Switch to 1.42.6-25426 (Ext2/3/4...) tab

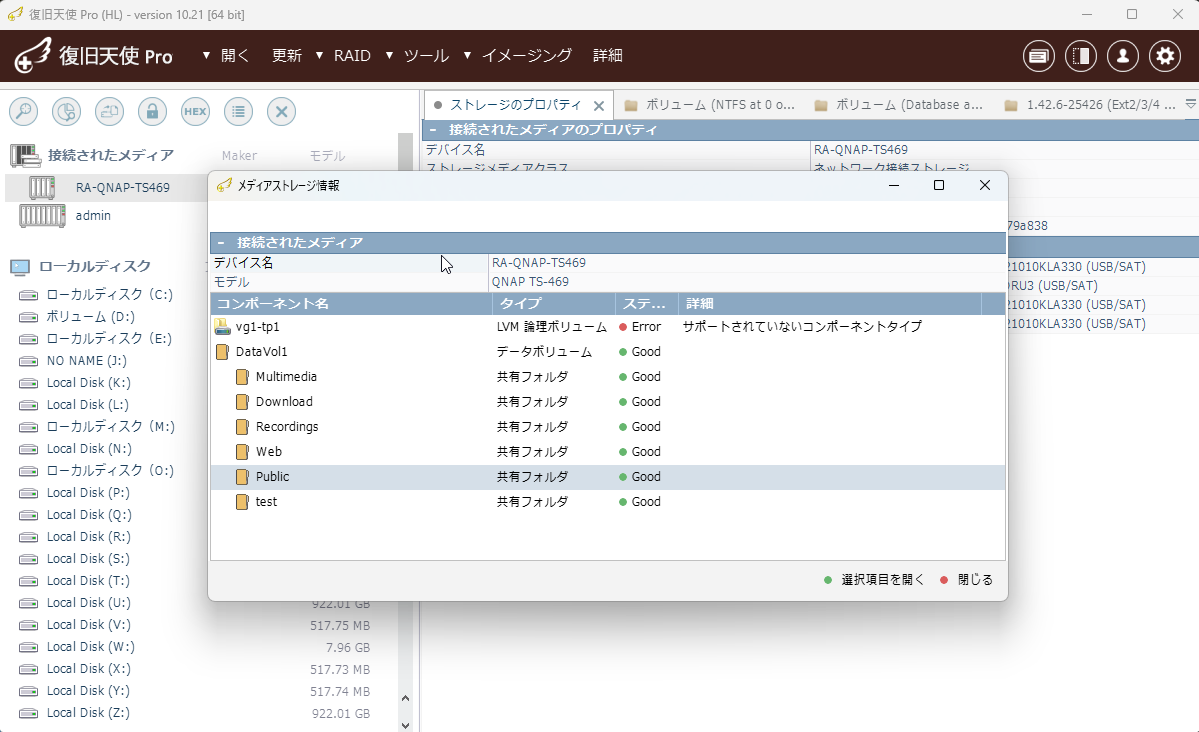pos(1090,105)
